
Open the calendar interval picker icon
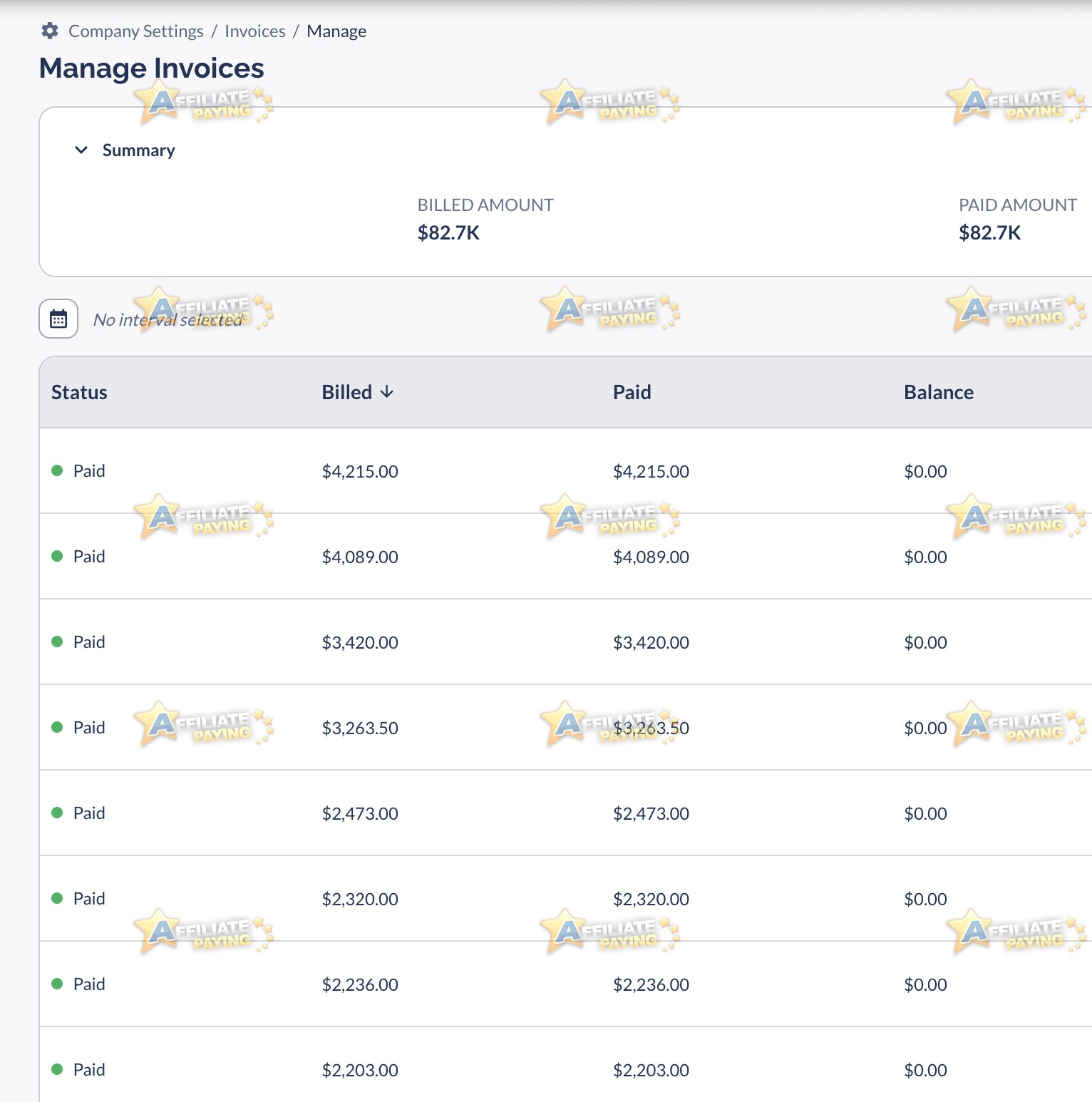coord(58,319)
